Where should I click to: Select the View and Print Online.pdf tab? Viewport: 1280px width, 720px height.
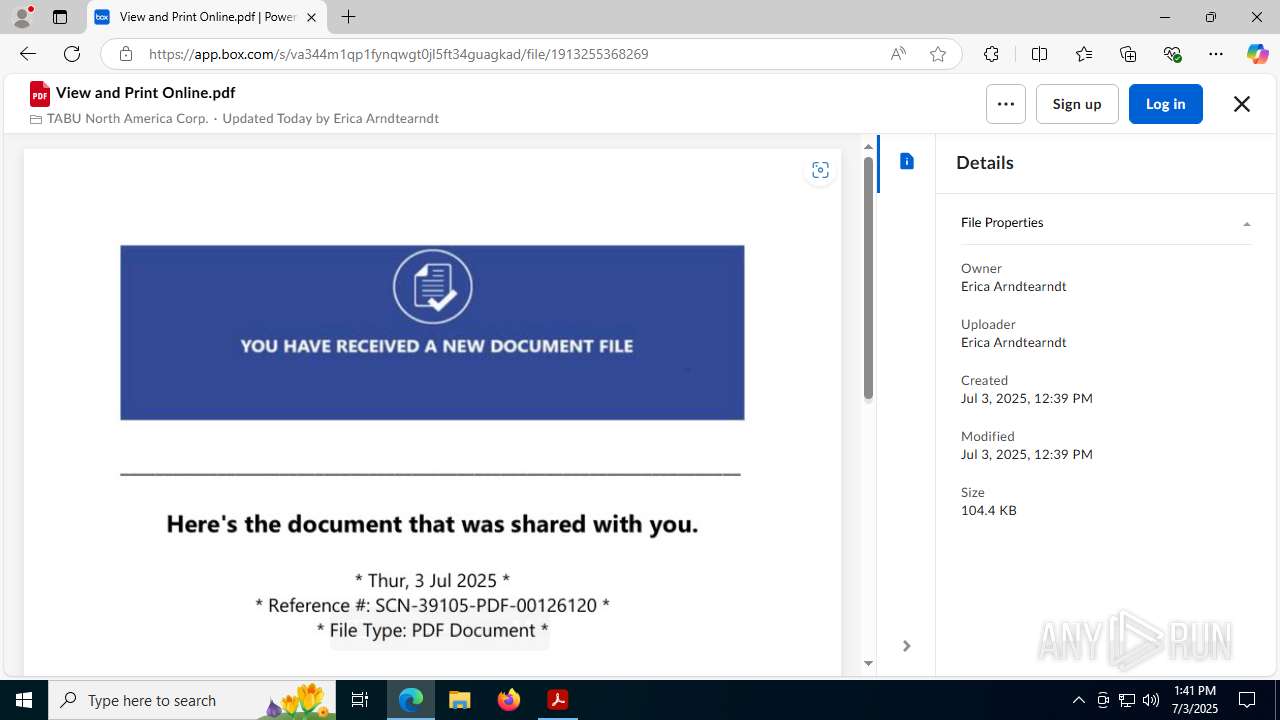pyautogui.click(x=207, y=17)
